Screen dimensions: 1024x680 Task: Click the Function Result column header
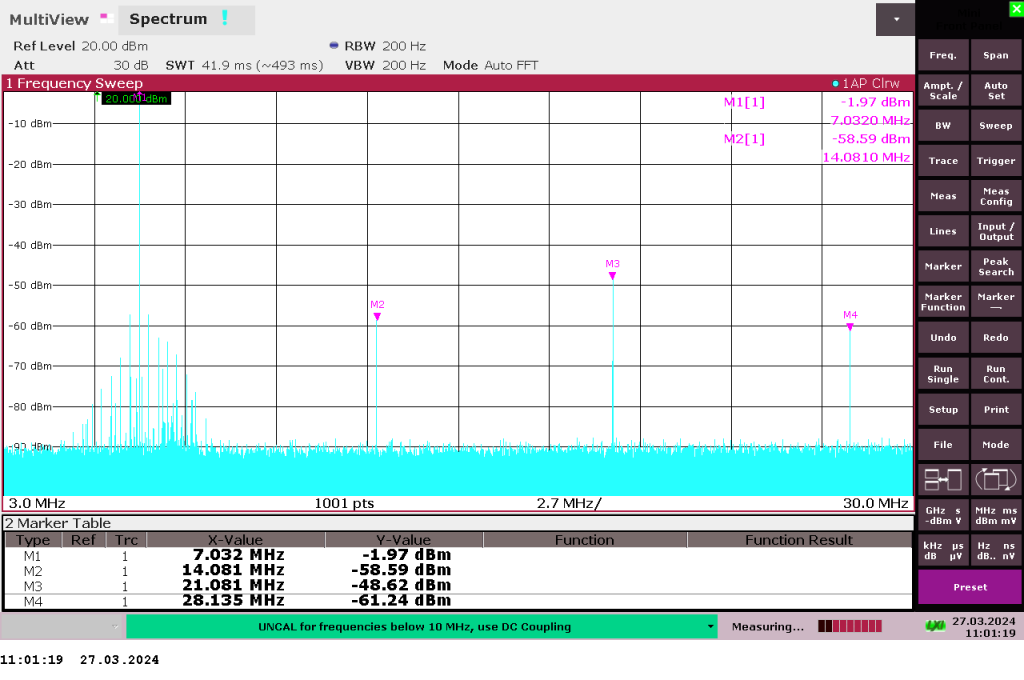click(x=799, y=540)
